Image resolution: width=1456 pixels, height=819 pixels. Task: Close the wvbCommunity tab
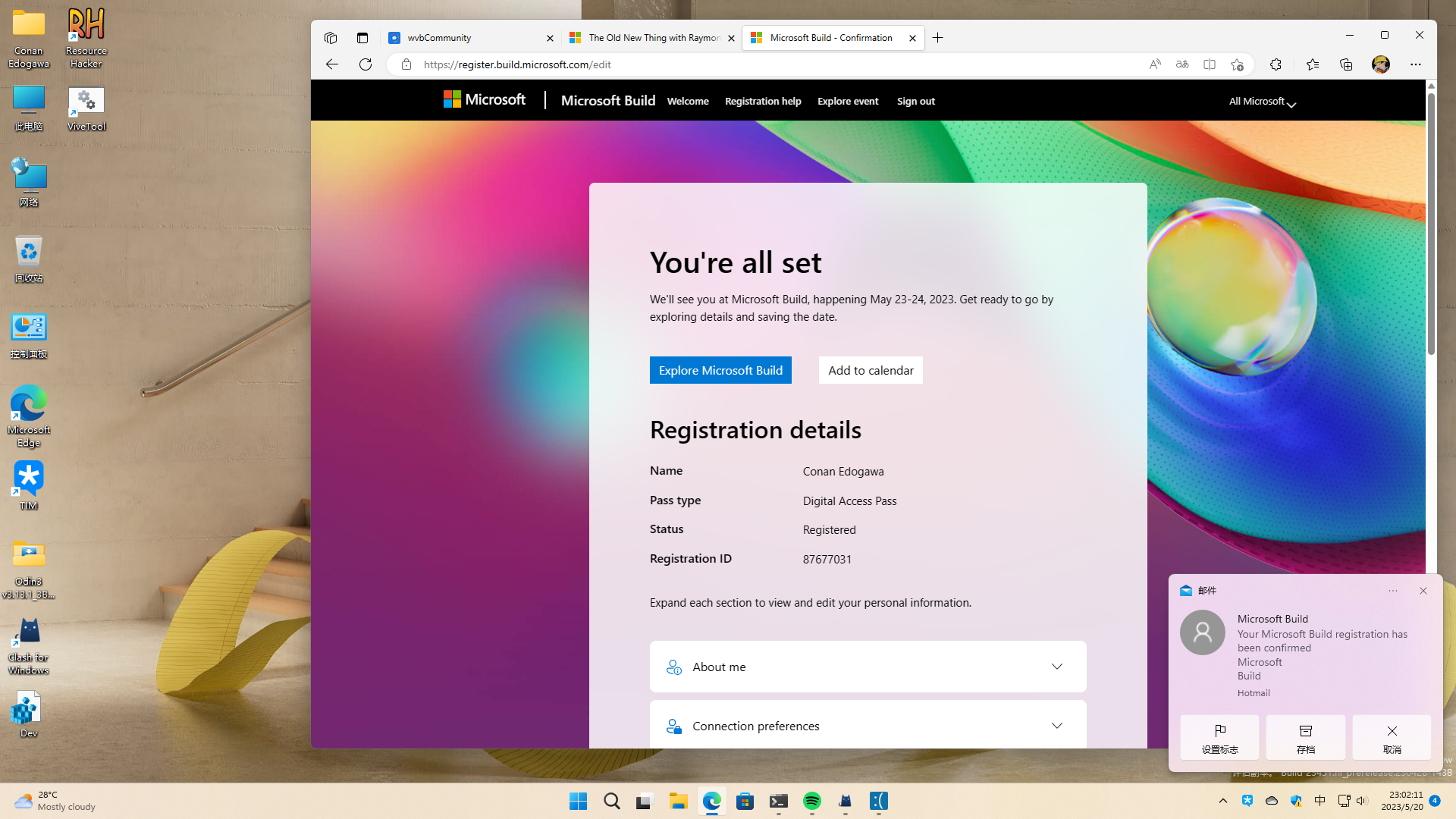[x=550, y=38]
